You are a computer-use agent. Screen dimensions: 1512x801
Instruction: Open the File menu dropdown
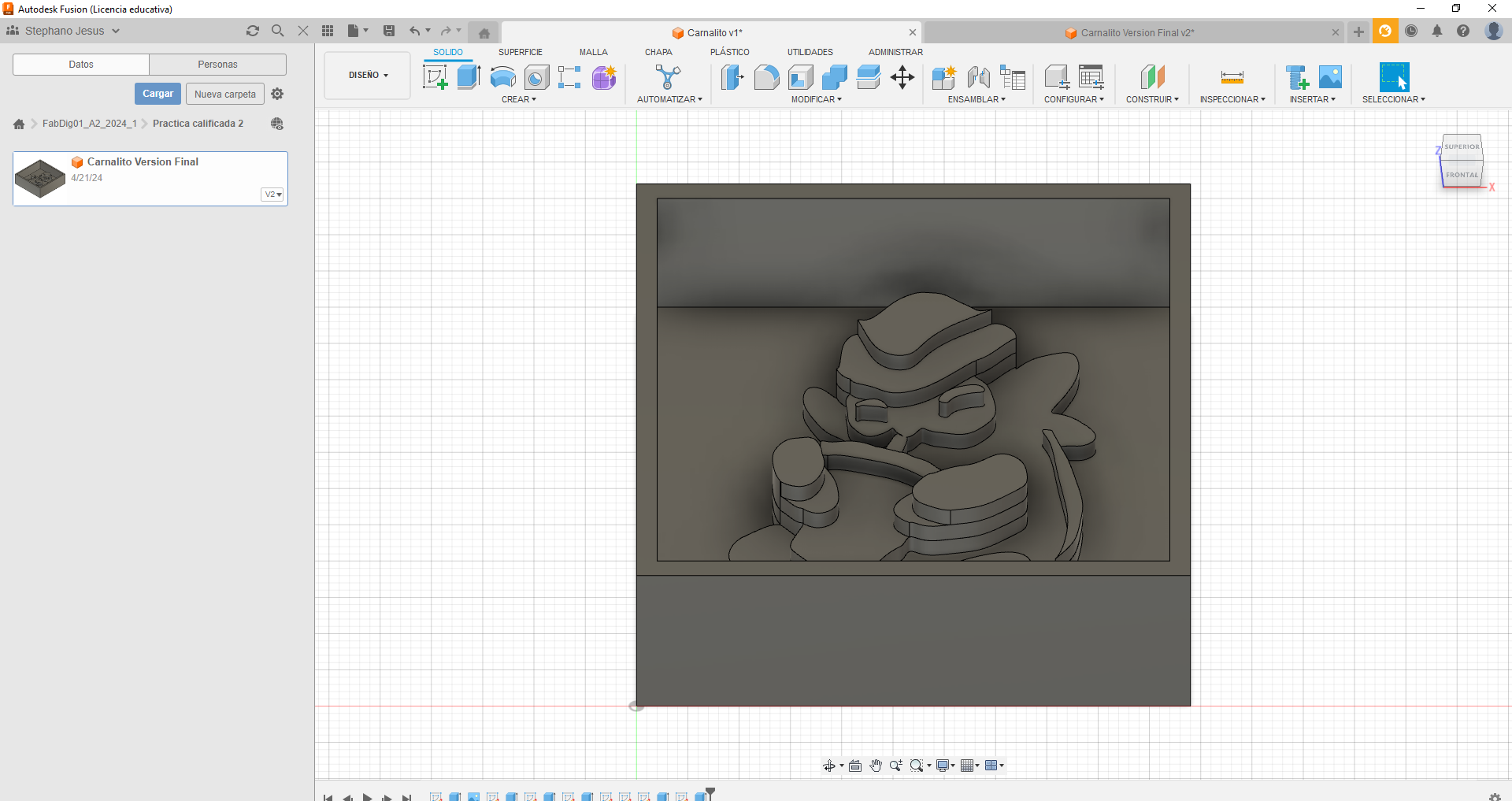(x=358, y=31)
